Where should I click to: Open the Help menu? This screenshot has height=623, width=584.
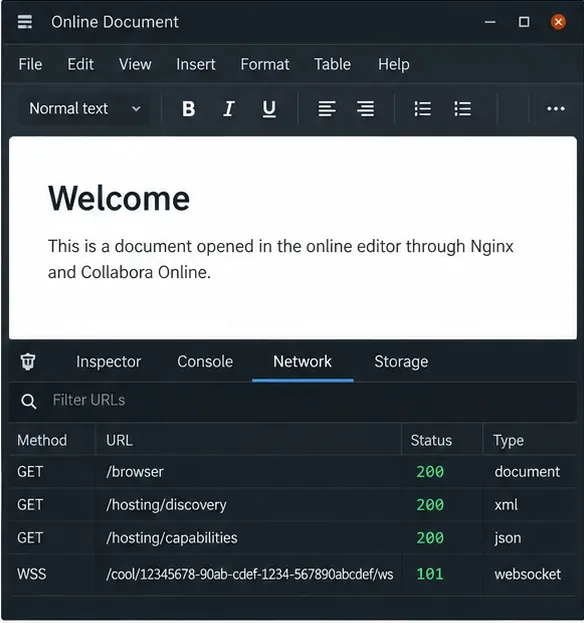pos(394,64)
